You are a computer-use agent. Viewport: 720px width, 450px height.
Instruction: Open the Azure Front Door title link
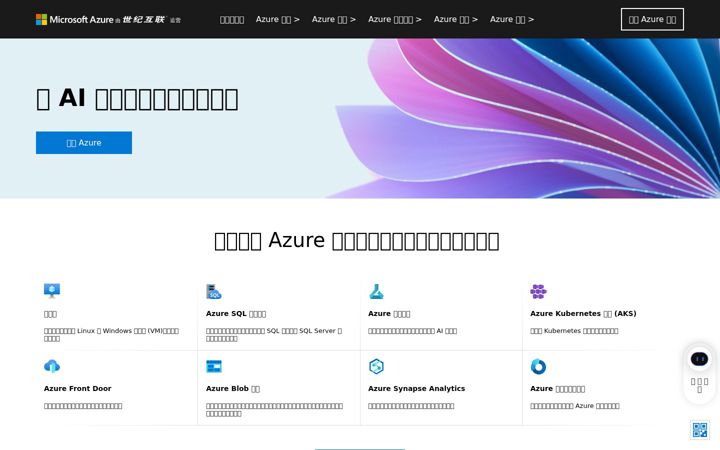click(78, 388)
